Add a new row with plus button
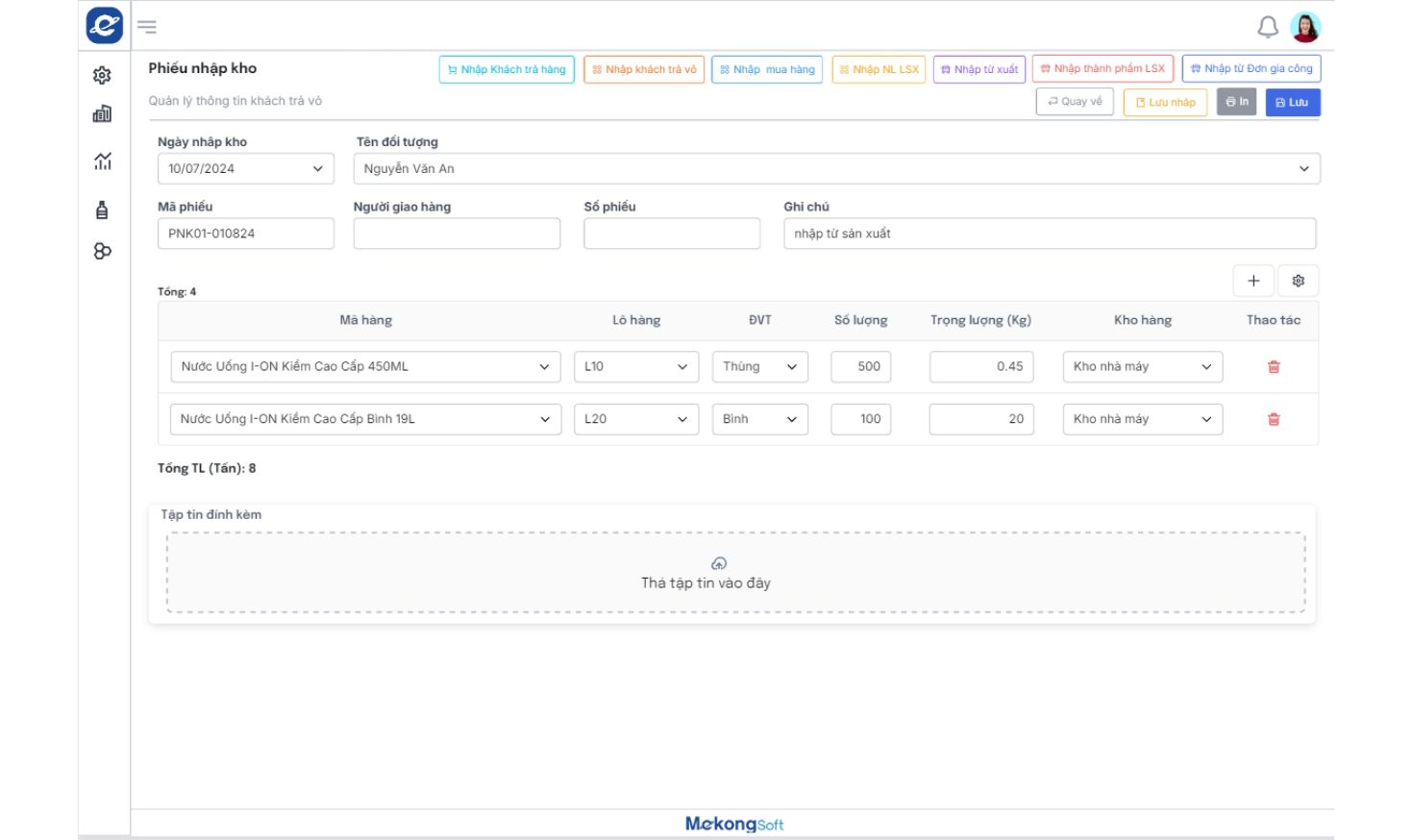The width and height of the screenshot is (1412, 840). [x=1253, y=281]
